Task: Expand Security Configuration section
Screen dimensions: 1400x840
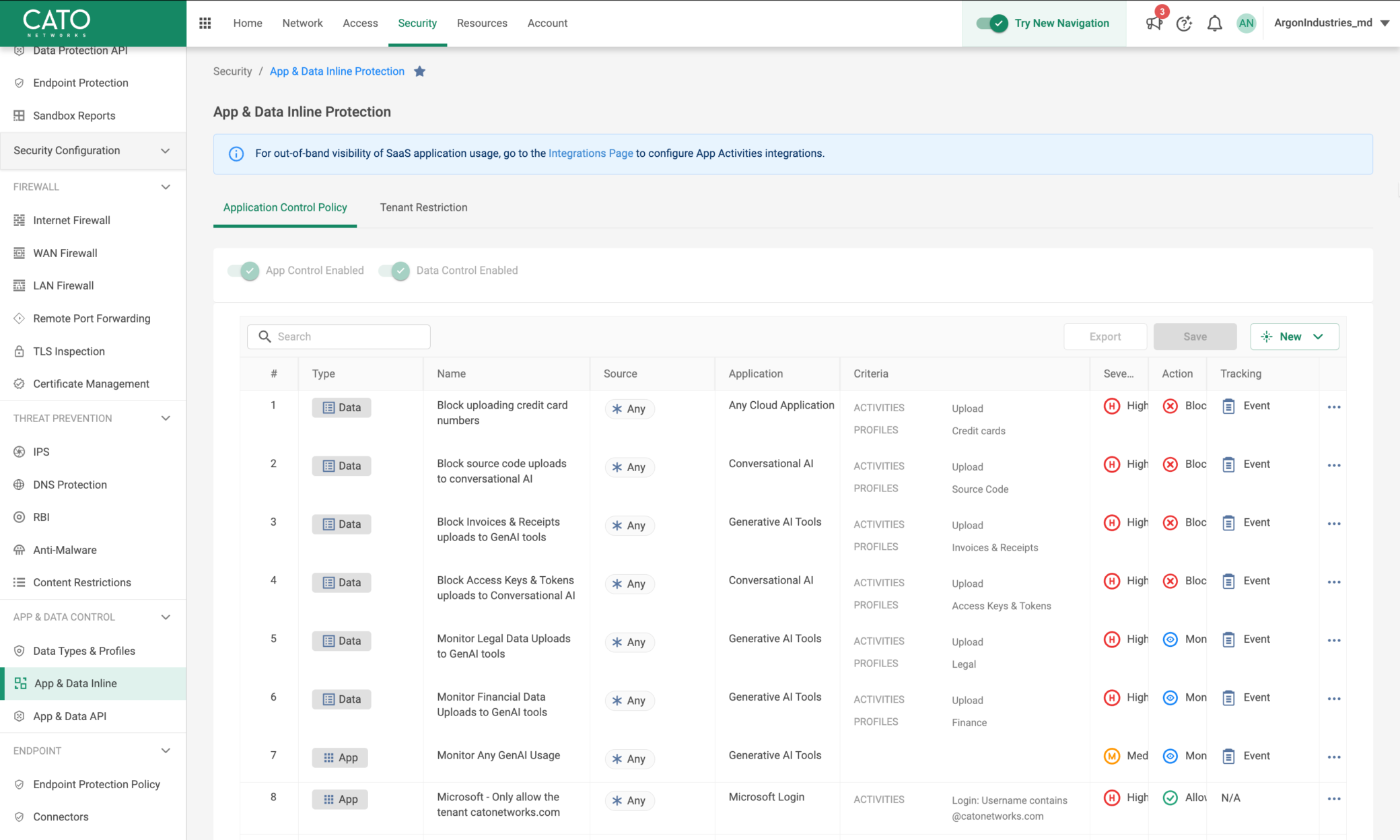Action: point(93,151)
